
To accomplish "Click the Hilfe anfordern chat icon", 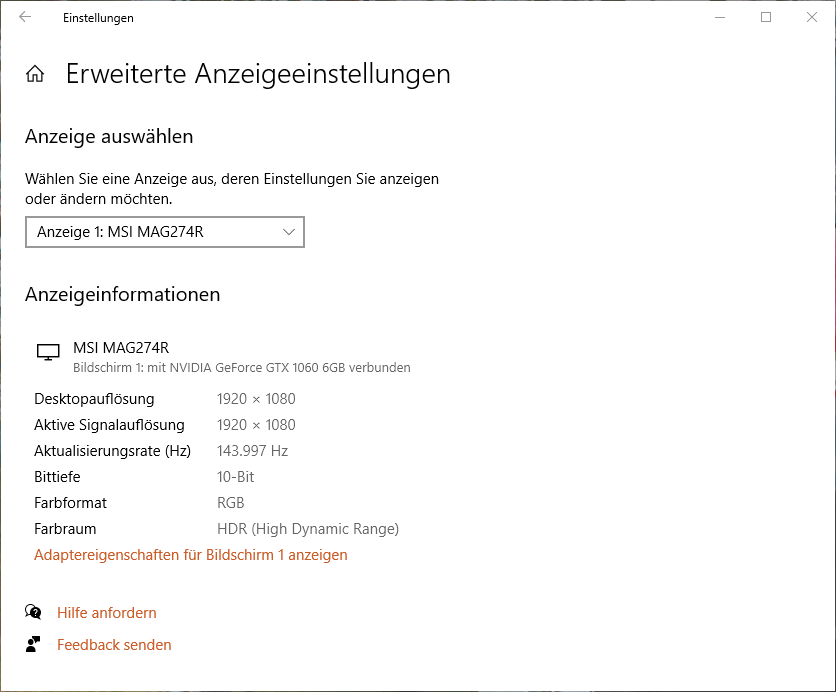I will click(x=33, y=612).
